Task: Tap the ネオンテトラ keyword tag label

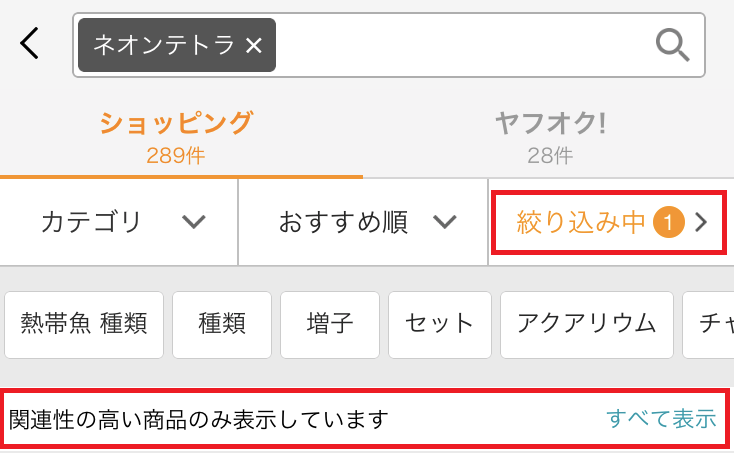Action: coord(164,45)
